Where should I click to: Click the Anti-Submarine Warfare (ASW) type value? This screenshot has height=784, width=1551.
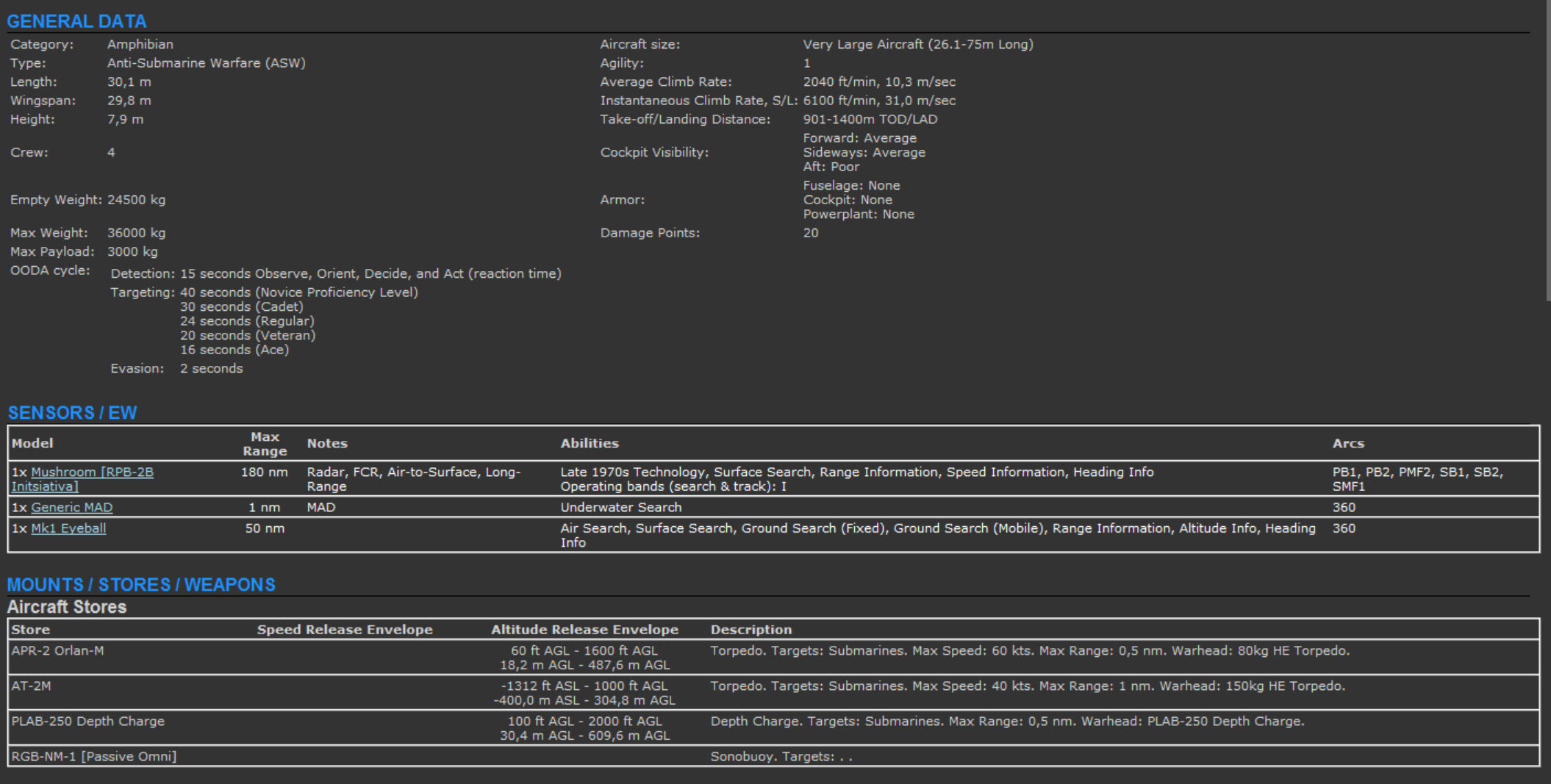(x=207, y=63)
